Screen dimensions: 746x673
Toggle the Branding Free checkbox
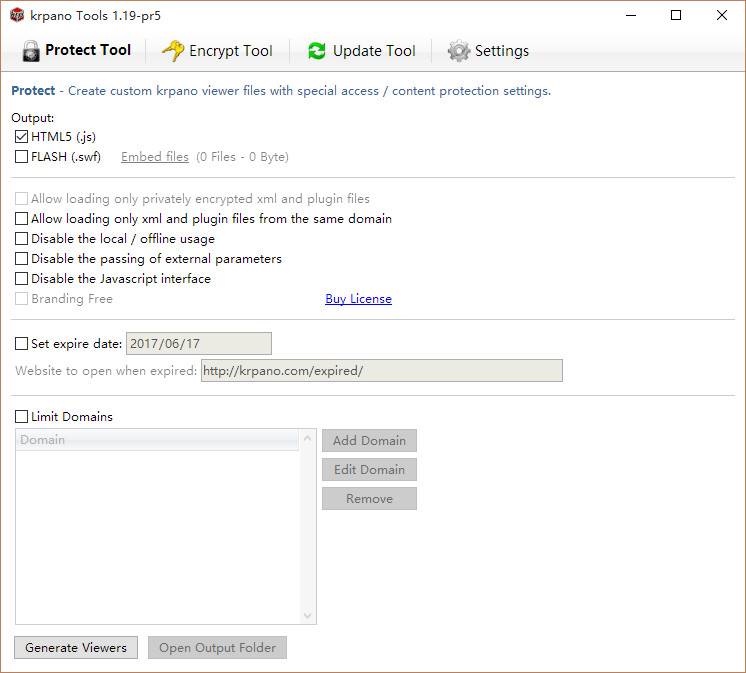21,299
